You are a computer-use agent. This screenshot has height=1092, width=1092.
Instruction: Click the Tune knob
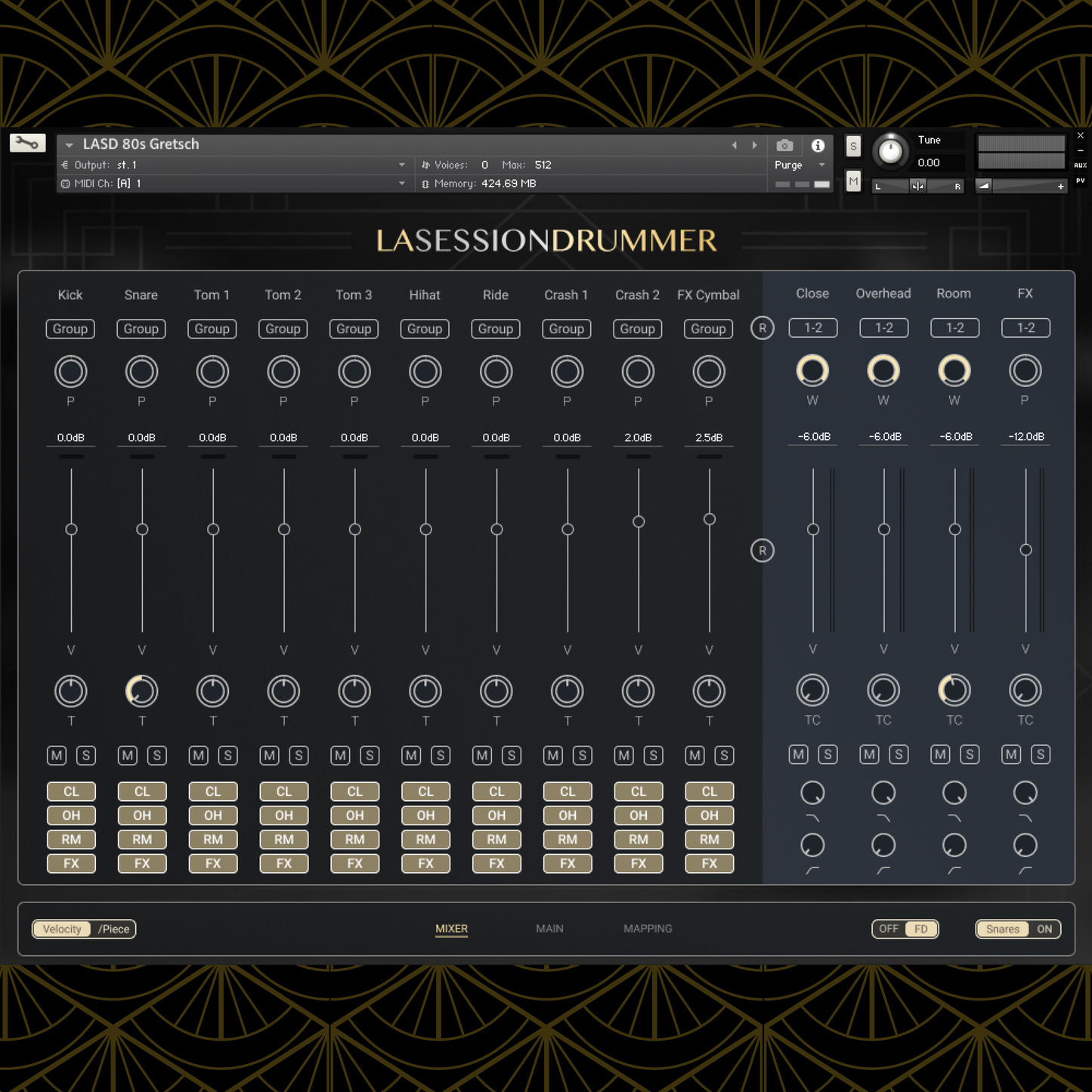pos(890,151)
